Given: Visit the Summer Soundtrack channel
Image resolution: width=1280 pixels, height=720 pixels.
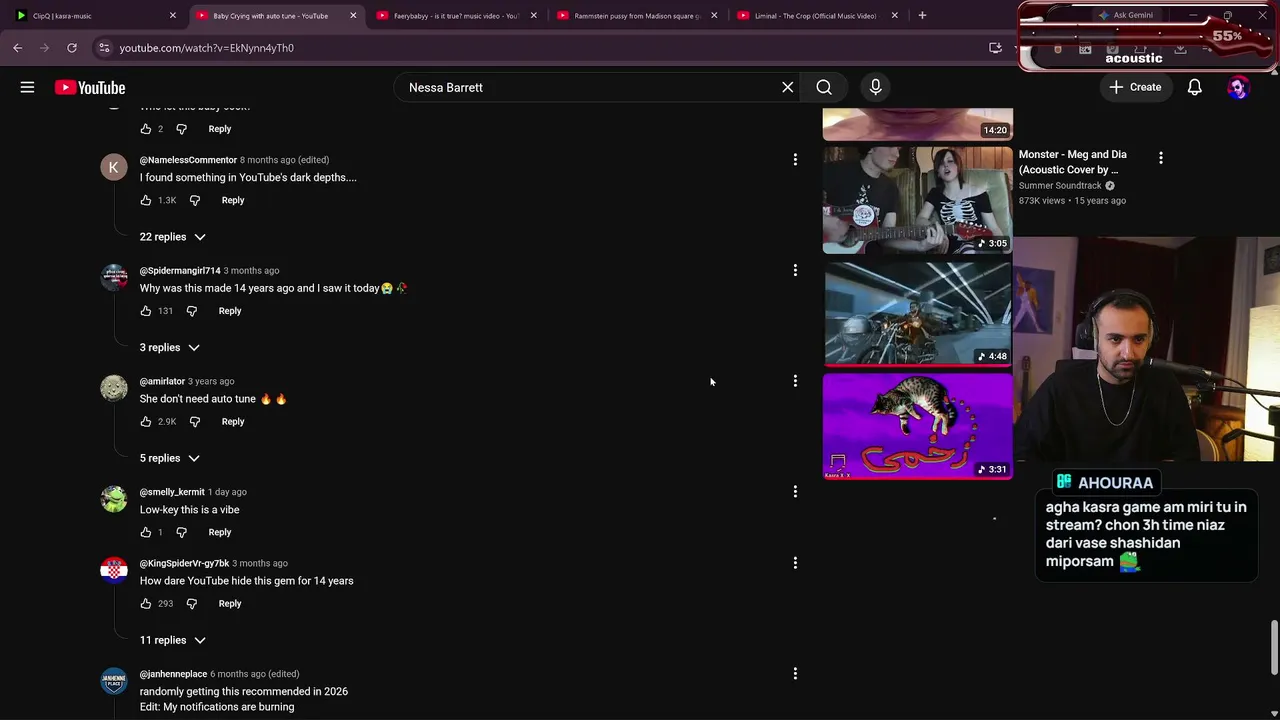Looking at the screenshot, I should (x=1060, y=186).
